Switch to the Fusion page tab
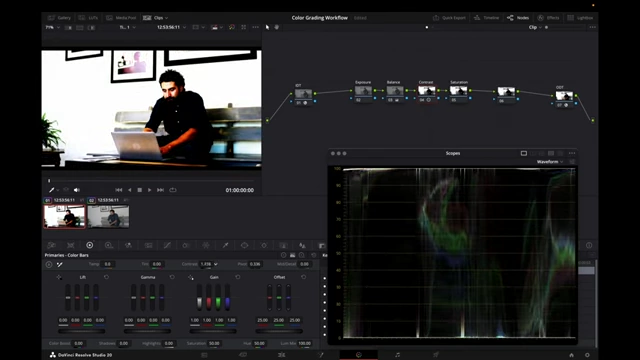 (320, 355)
